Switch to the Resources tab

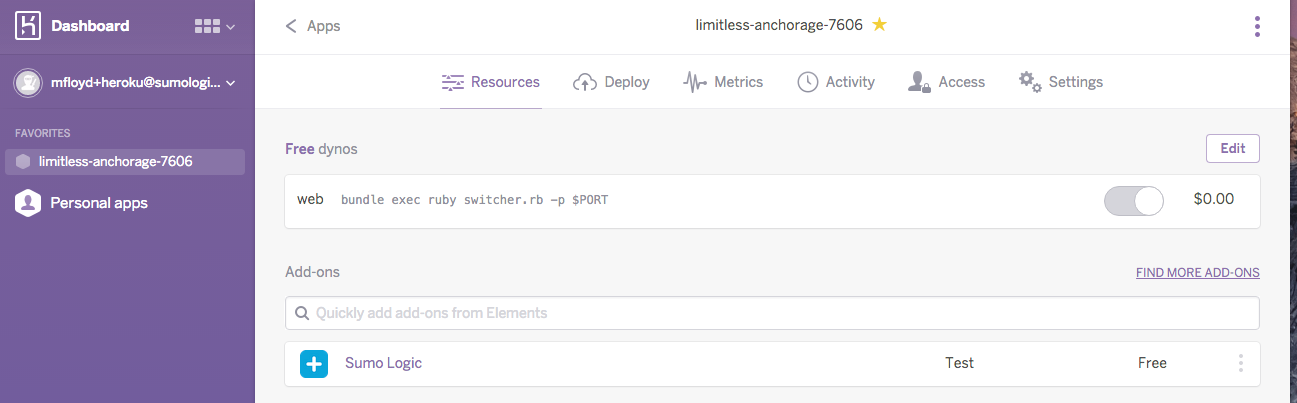coord(491,82)
